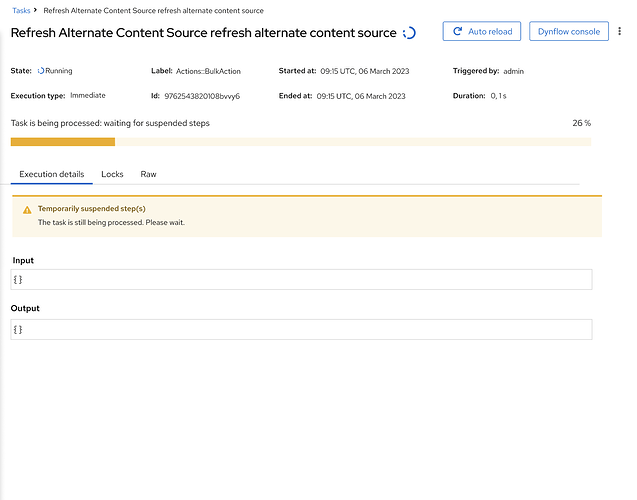Open the Locks tab
The width and height of the screenshot is (637, 500).
(112, 174)
